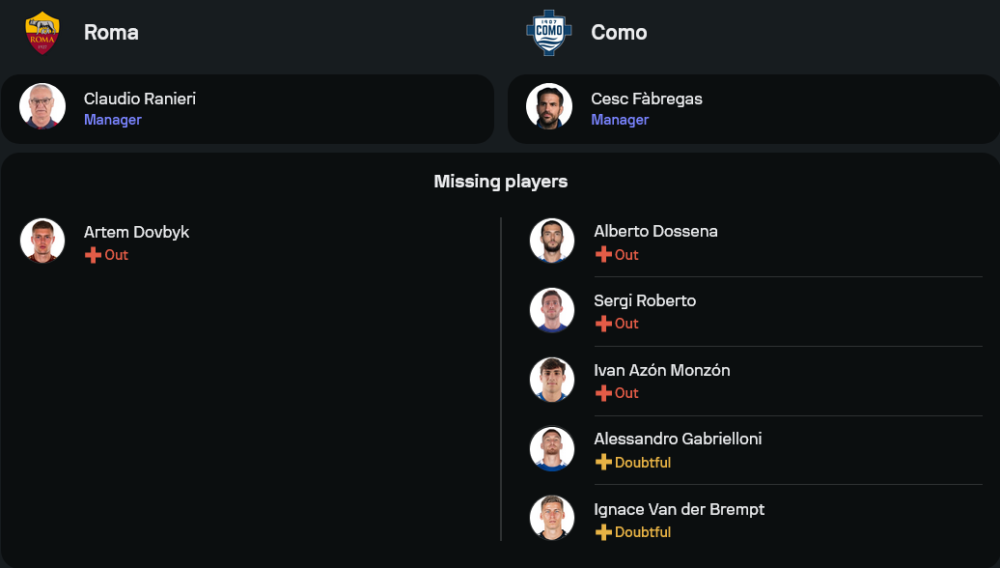Open Alessandro Gabrielloni player name

678,439
